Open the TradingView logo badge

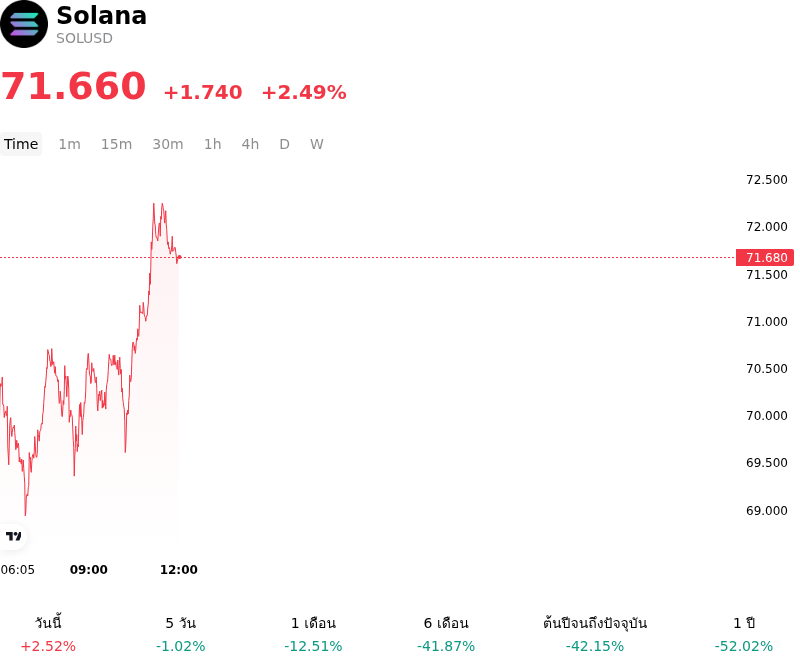tap(13, 536)
